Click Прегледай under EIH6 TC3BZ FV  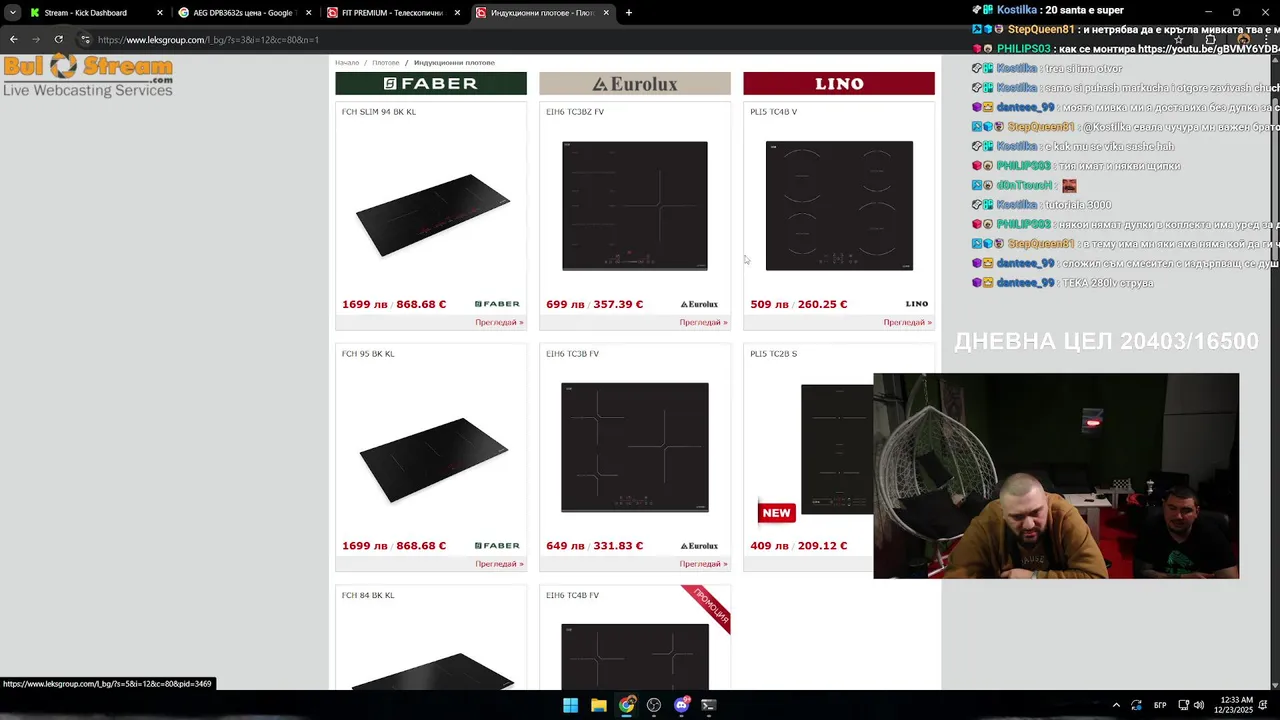coord(703,322)
